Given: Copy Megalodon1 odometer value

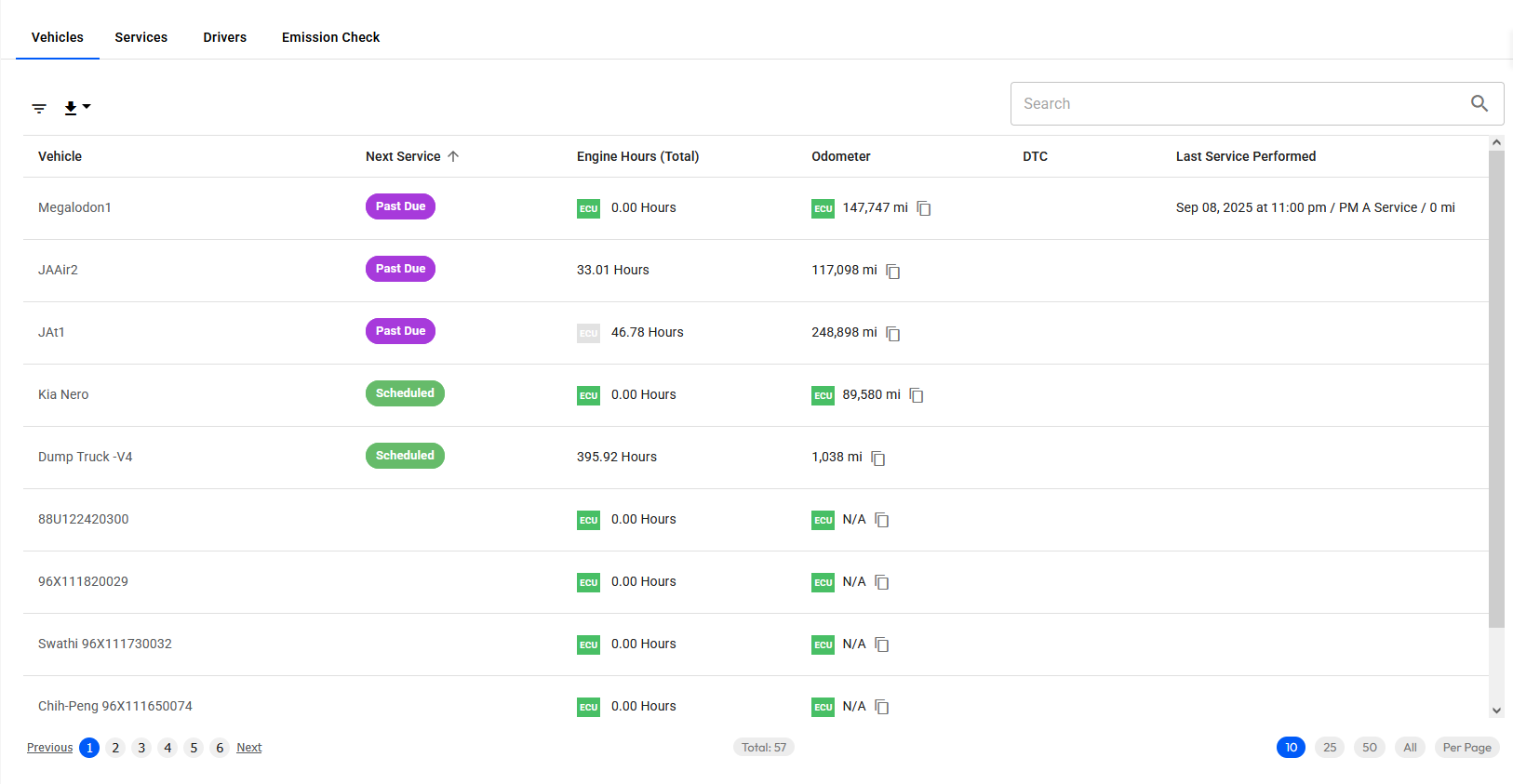Looking at the screenshot, I should [x=924, y=208].
